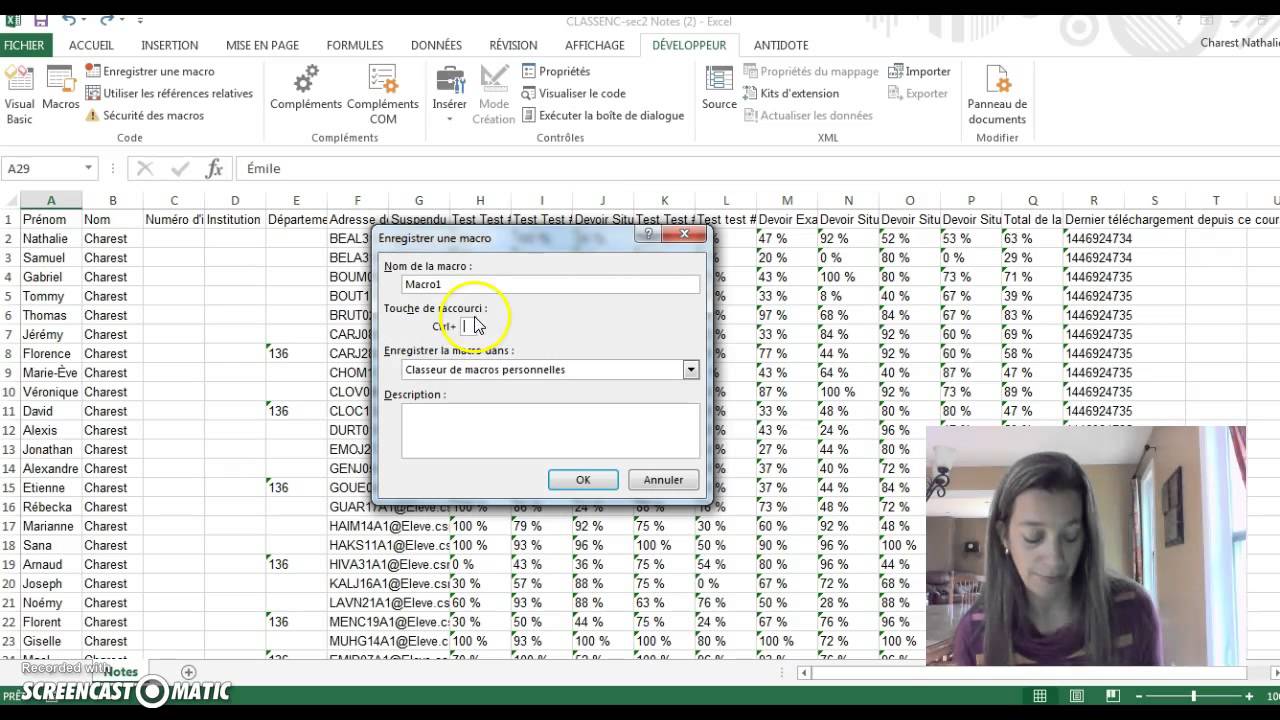The width and height of the screenshot is (1280, 720).
Task: Click Actualiser les données
Action: (808, 115)
